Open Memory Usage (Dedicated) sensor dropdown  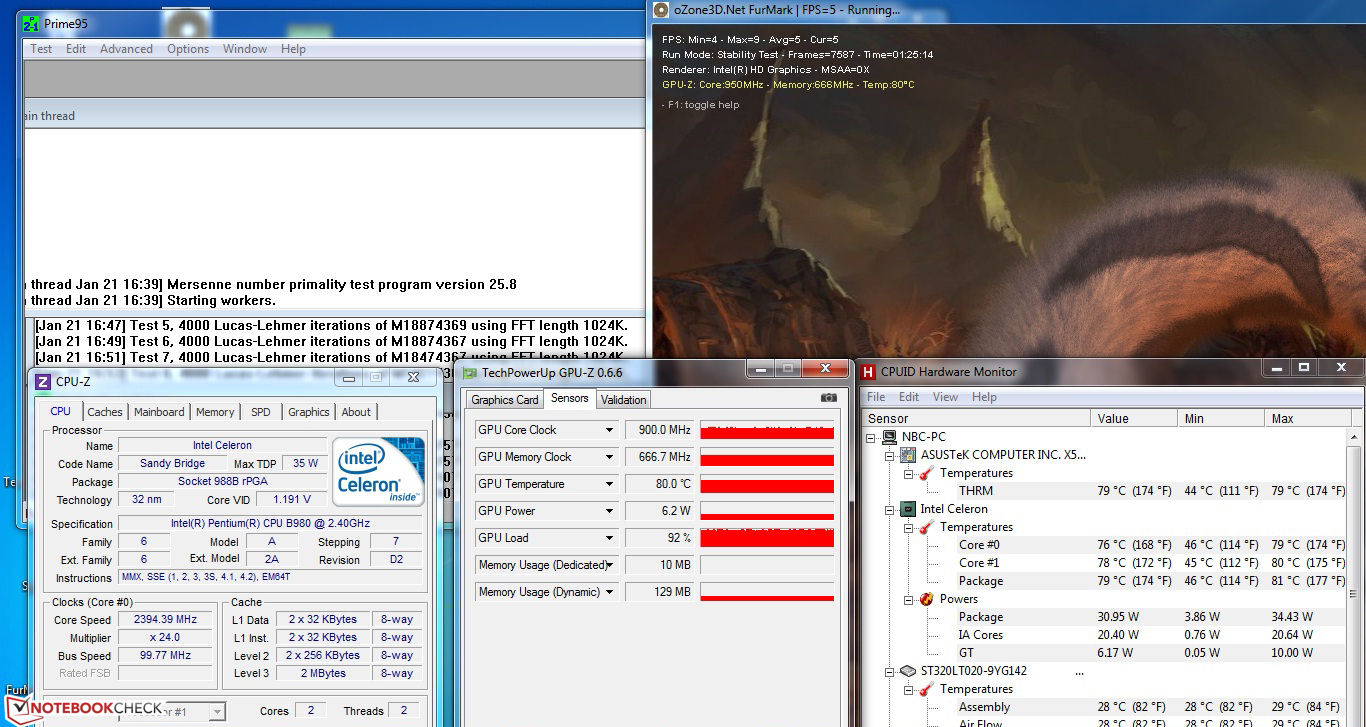(x=609, y=565)
